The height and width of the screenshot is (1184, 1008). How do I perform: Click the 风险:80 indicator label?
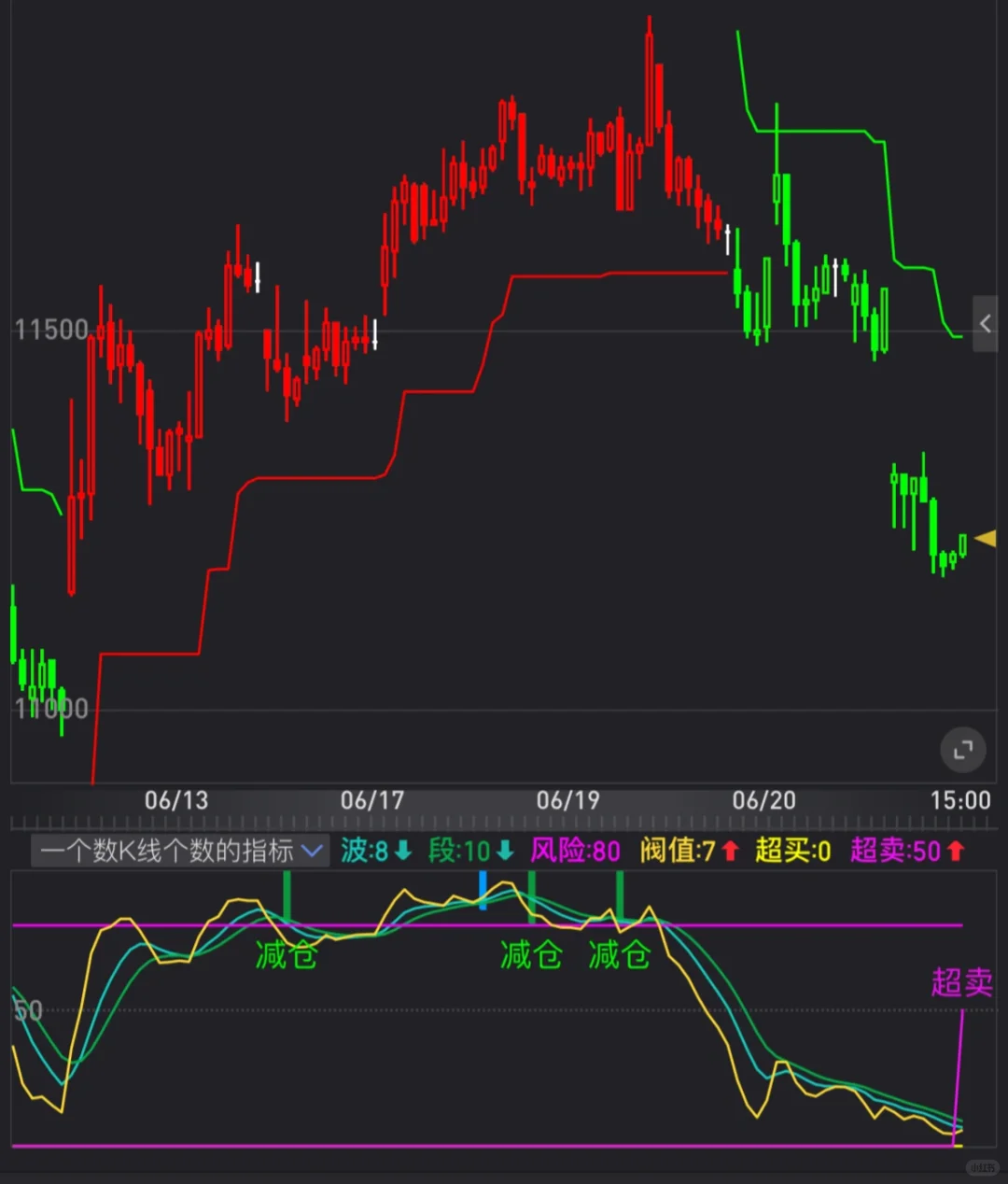point(576,851)
